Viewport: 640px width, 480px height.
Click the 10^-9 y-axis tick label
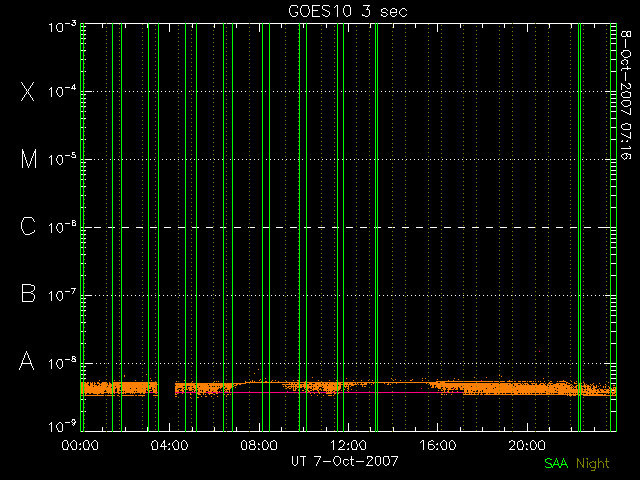click(x=62, y=426)
